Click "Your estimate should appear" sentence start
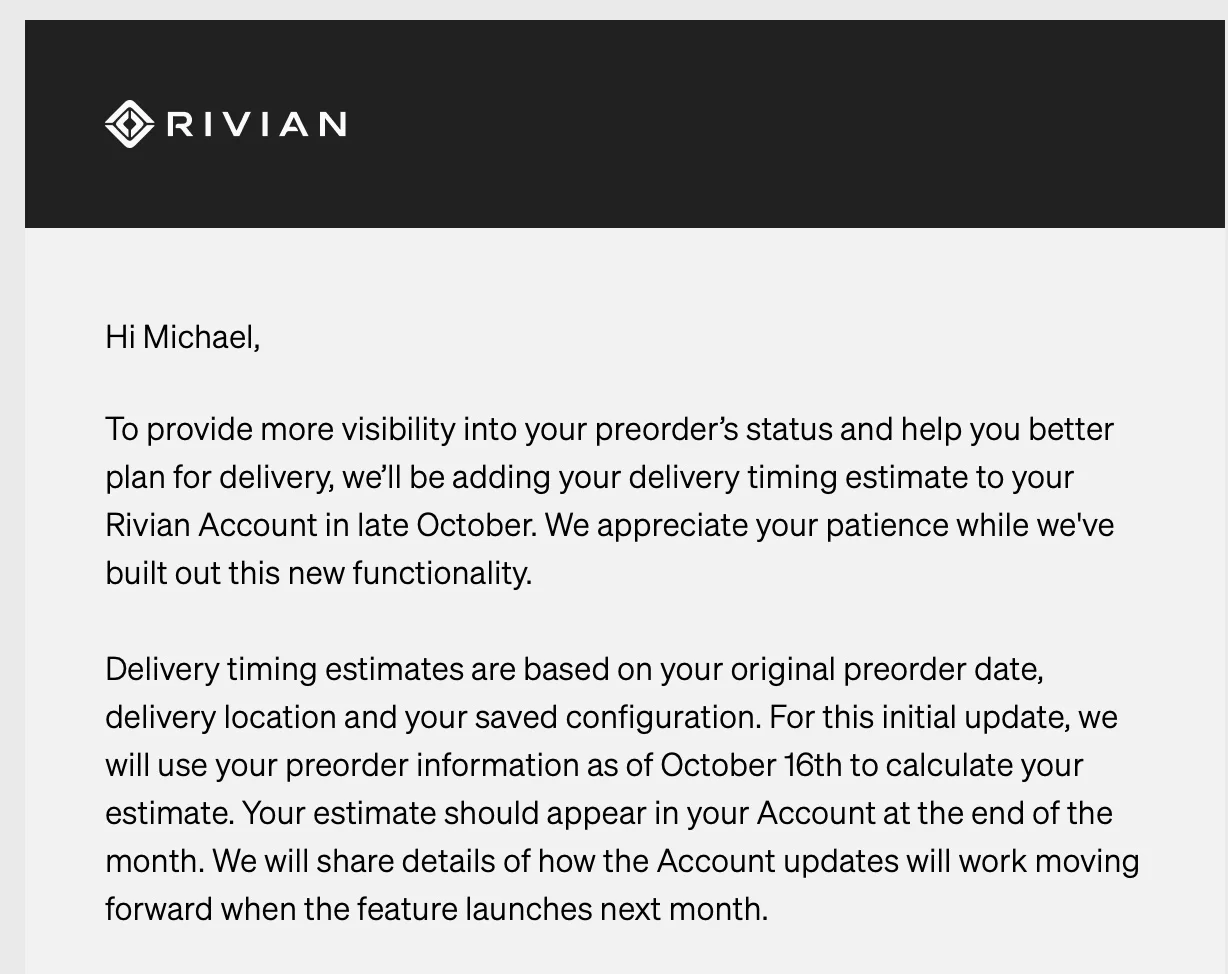1228x974 pixels. point(444,813)
